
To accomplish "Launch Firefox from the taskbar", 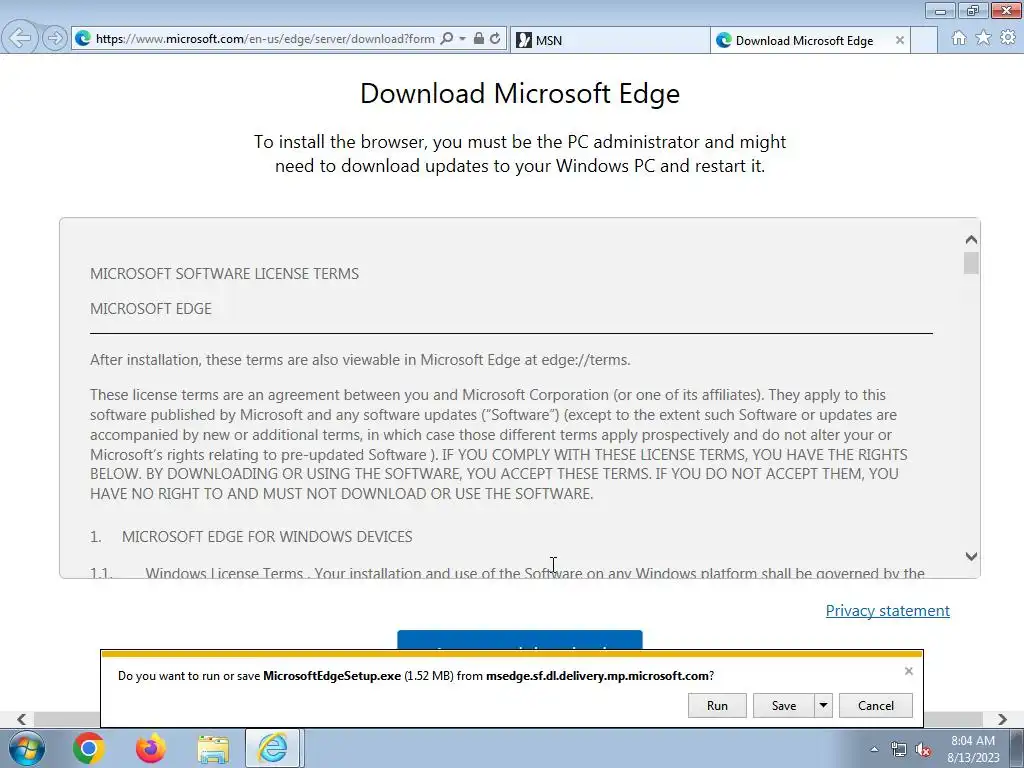I will coord(151,748).
